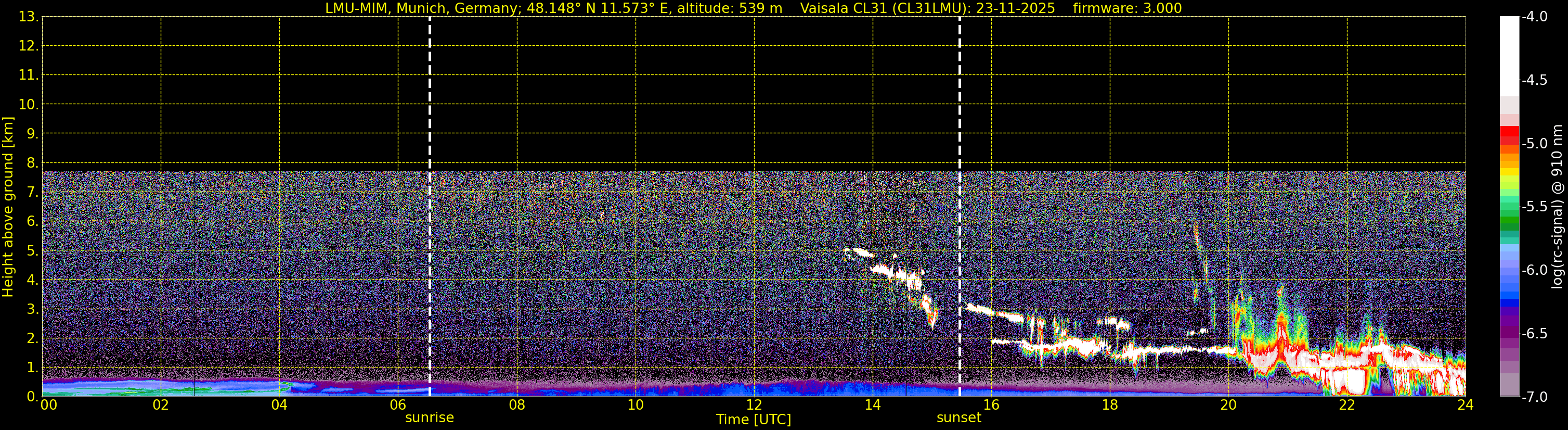Image resolution: width=1568 pixels, height=430 pixels.
Task: Click the white top section of the colorbar
Action: (1509, 55)
